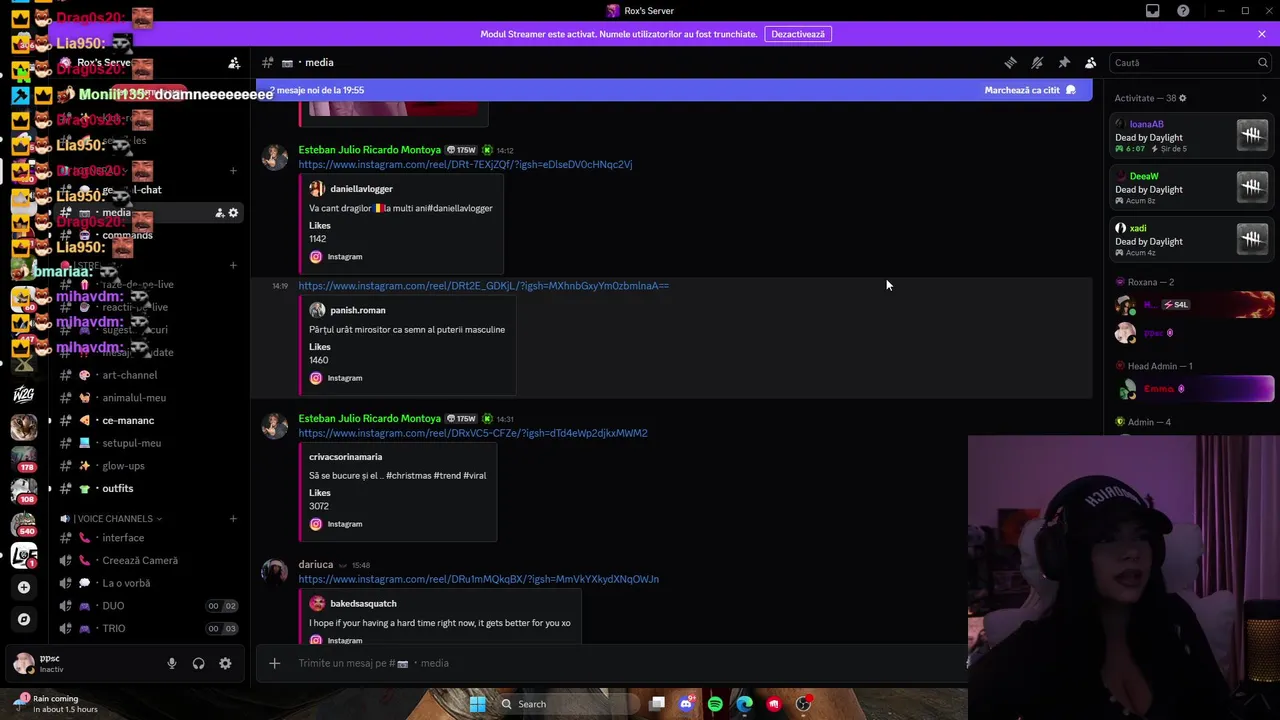Expand Activitate panel chevron arrow
1280x720 pixels.
point(1264,98)
